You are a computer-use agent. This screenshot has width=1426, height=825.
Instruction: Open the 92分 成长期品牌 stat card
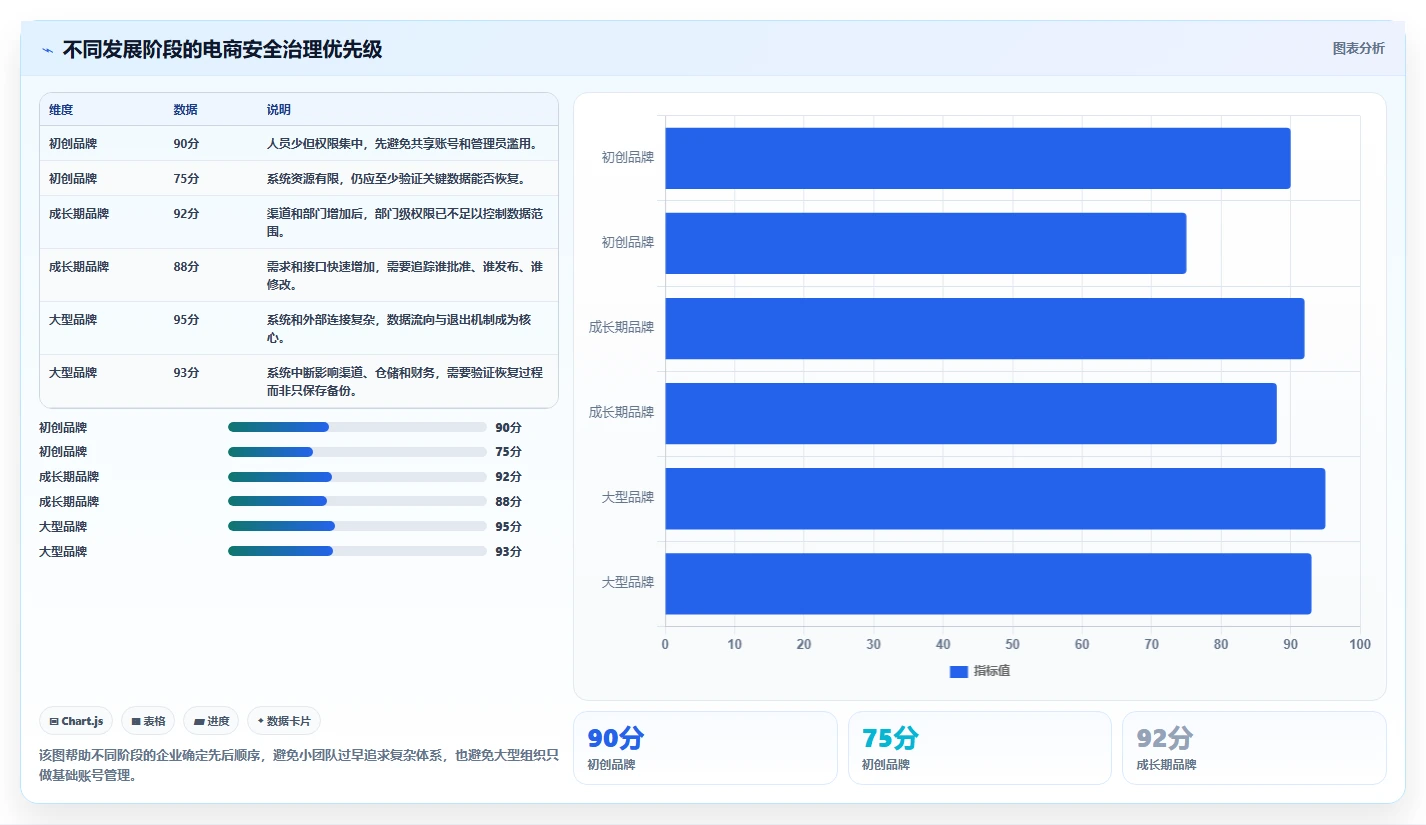1254,748
